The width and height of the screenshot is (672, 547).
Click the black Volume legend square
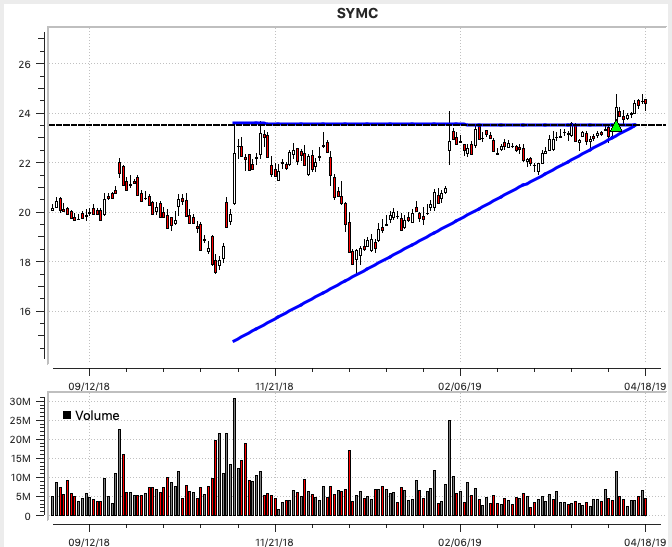click(x=67, y=415)
